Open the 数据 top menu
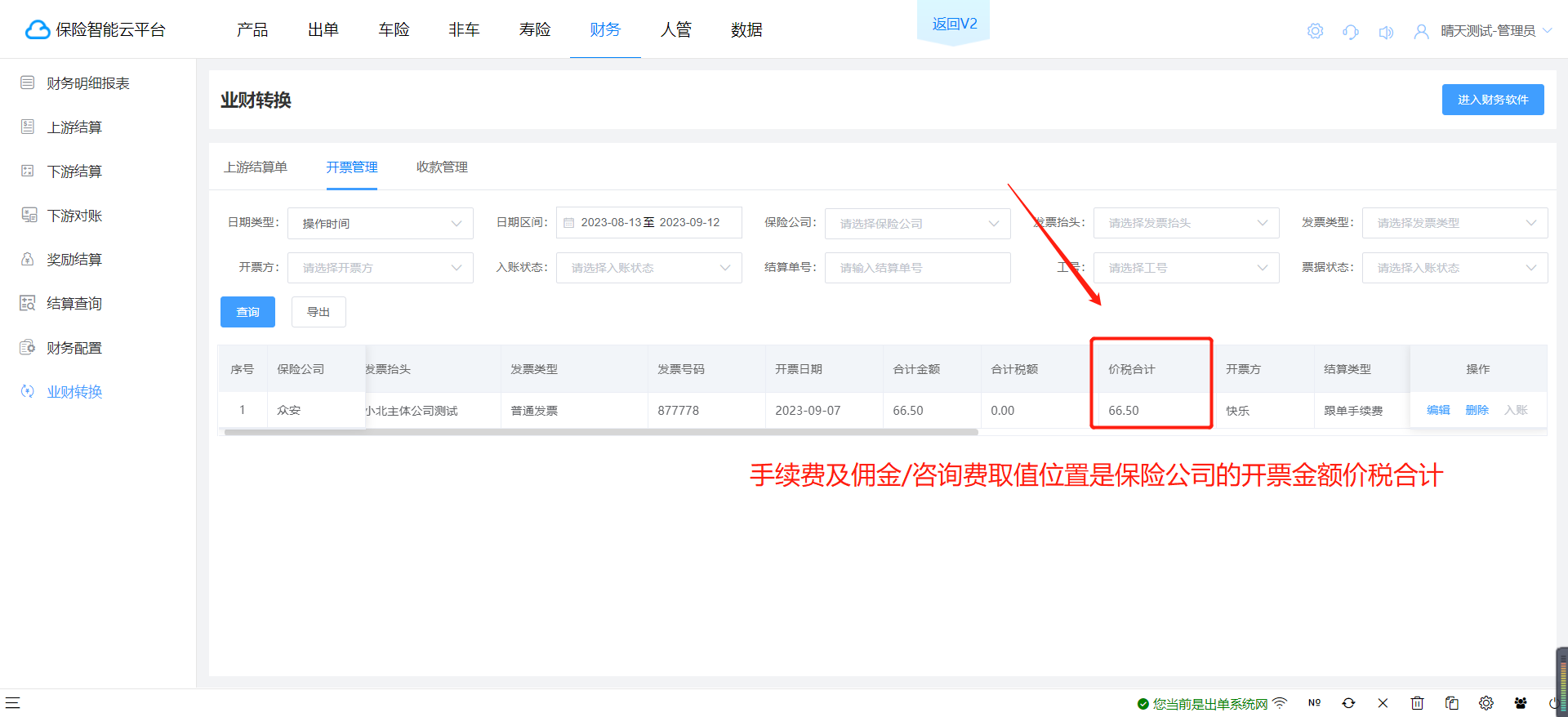The height and width of the screenshot is (717, 1568). (x=746, y=29)
